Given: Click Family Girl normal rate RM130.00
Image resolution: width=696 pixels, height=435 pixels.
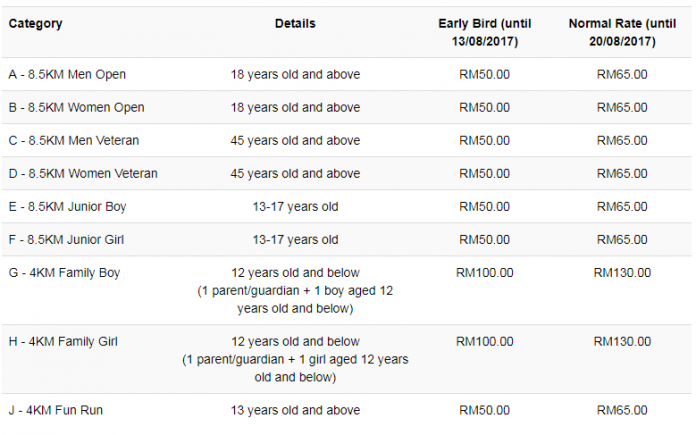Looking at the screenshot, I should [622, 342].
